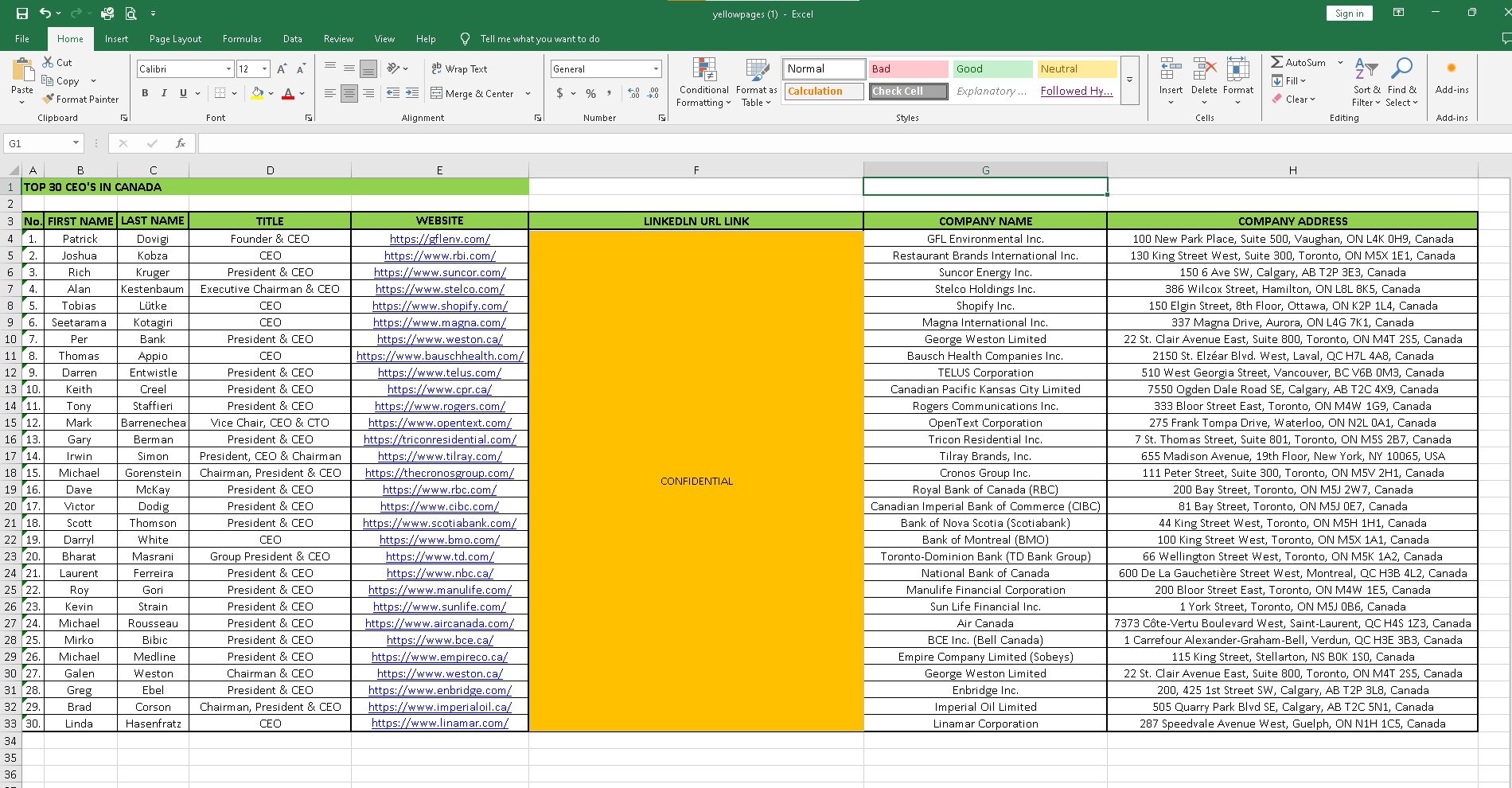This screenshot has width=1512, height=788.
Task: Open the File menu tab
Action: pyautogui.click(x=22, y=38)
